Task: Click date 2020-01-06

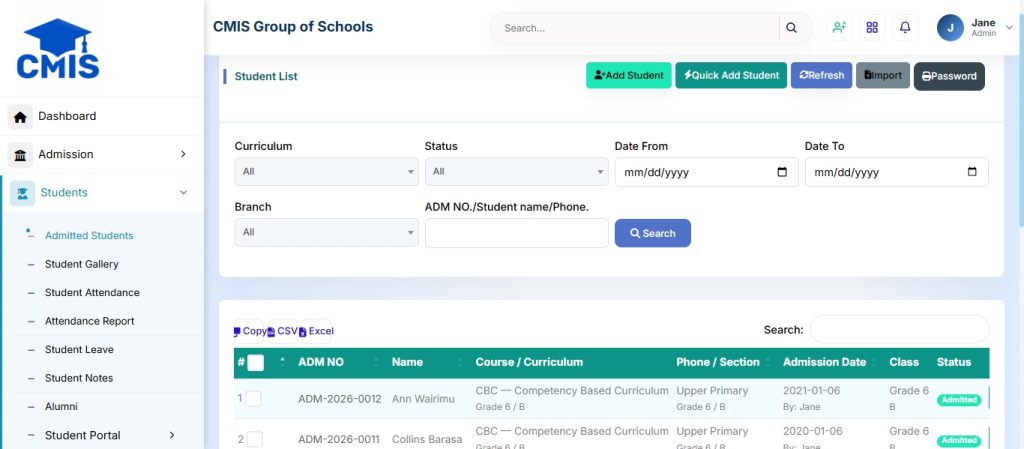Action: click(812, 431)
